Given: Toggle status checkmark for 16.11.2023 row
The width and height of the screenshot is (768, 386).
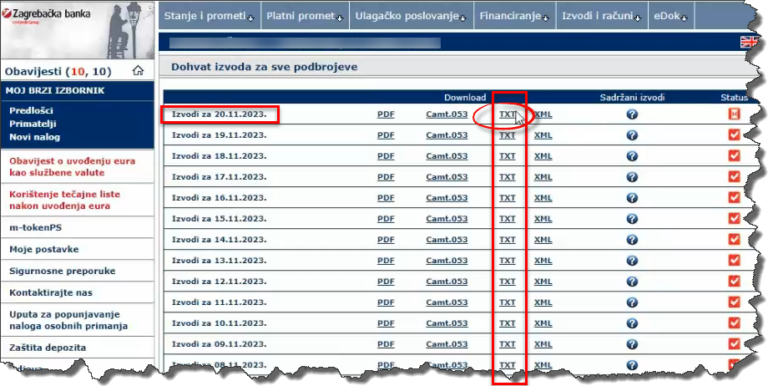Looking at the screenshot, I should point(734,197).
